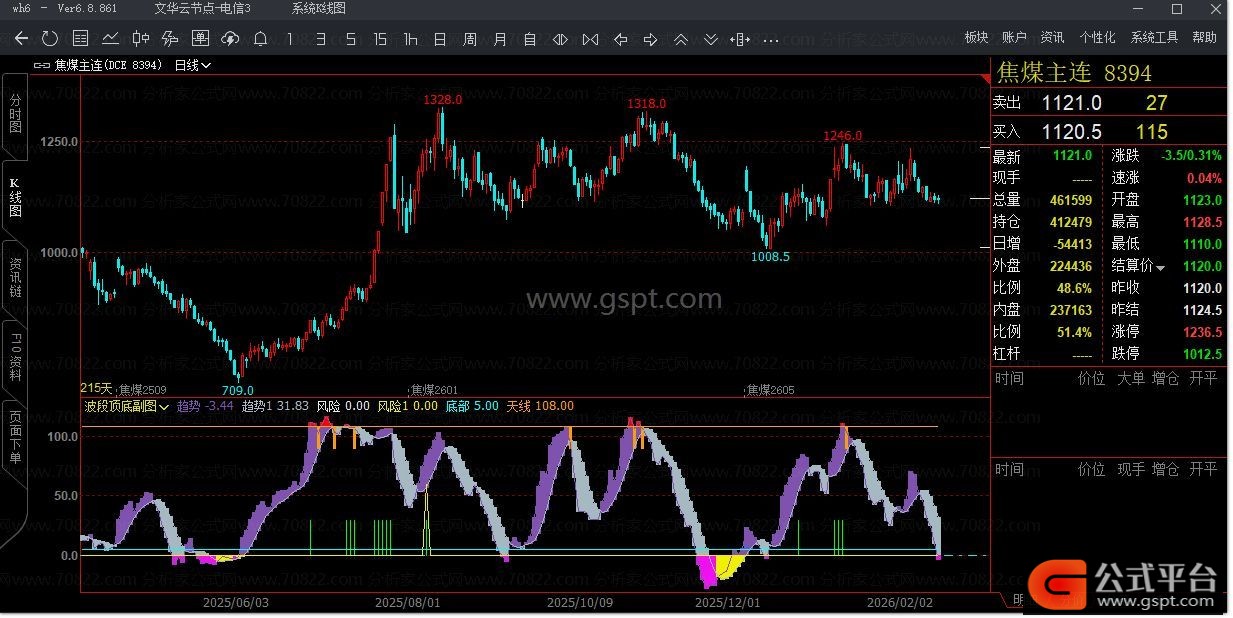Click the more options ellipsis icon
Screen dimensions: 1233x618
click(x=770, y=40)
